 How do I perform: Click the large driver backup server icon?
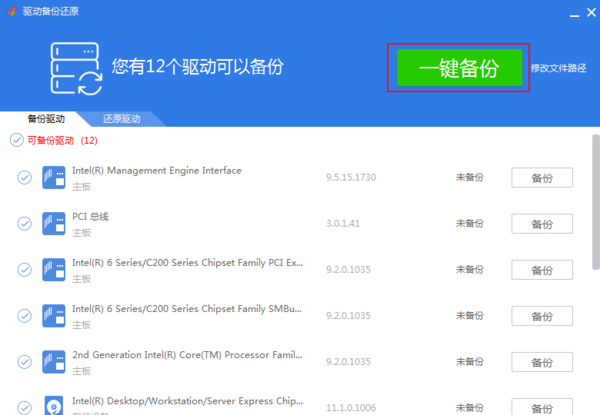pyautogui.click(x=76, y=68)
